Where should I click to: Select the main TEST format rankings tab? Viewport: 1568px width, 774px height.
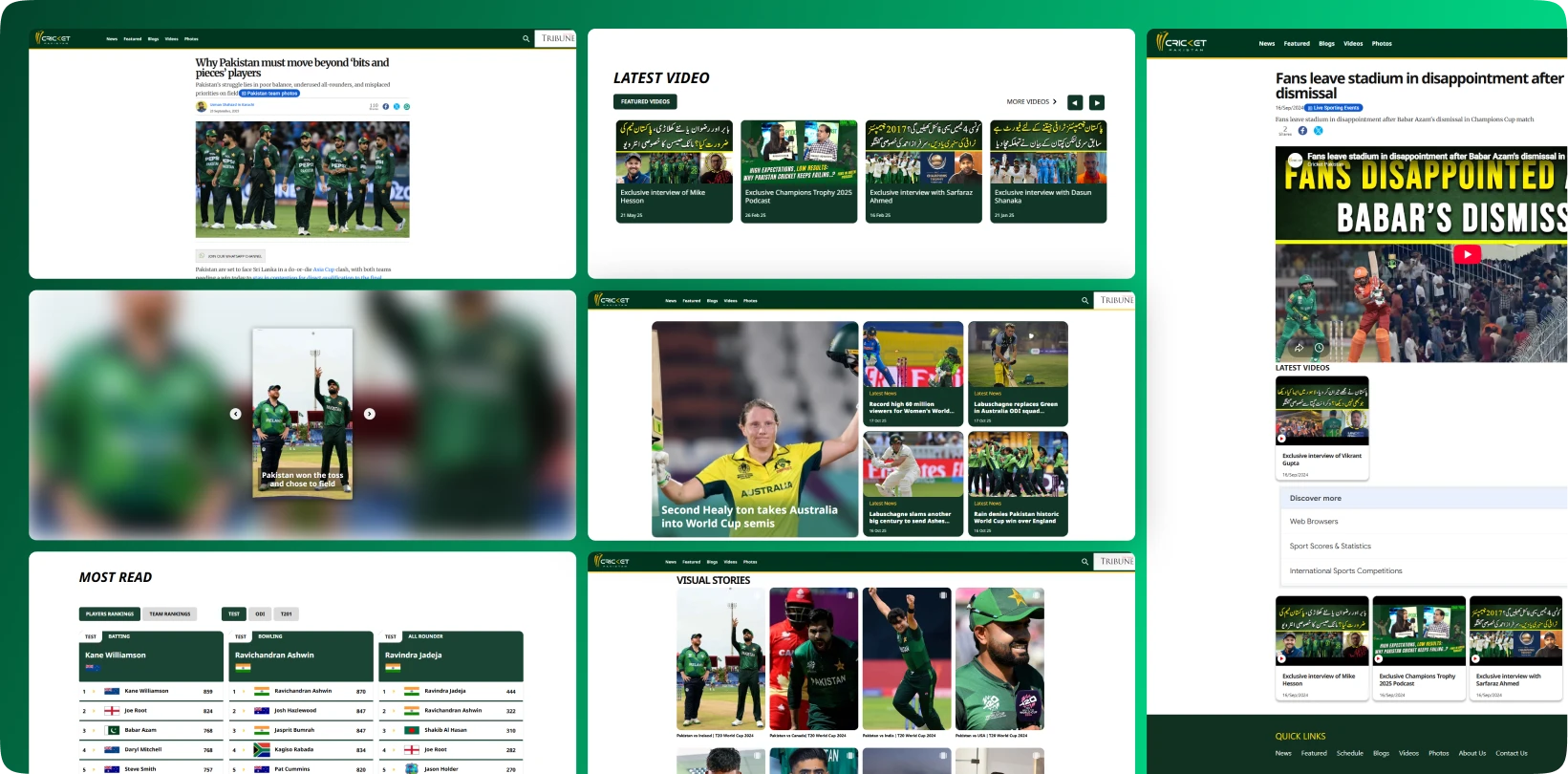[x=234, y=613]
